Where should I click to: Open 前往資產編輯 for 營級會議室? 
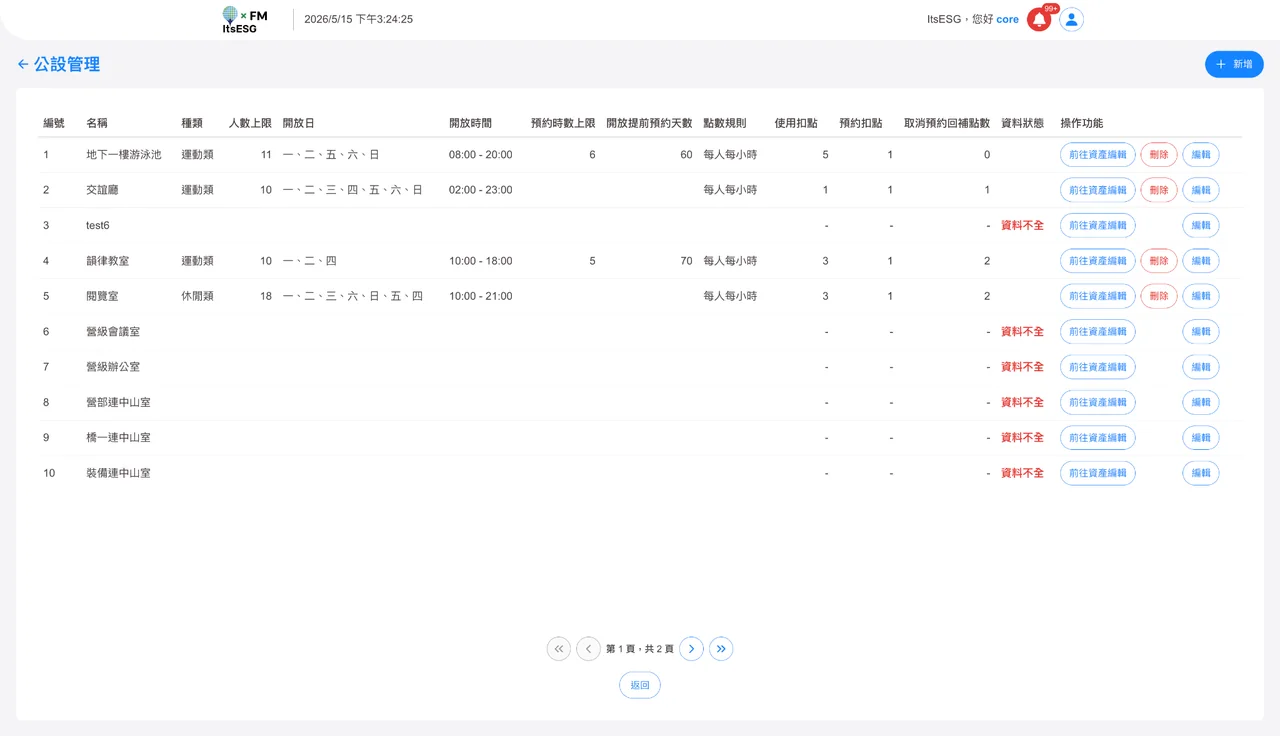click(x=1098, y=331)
